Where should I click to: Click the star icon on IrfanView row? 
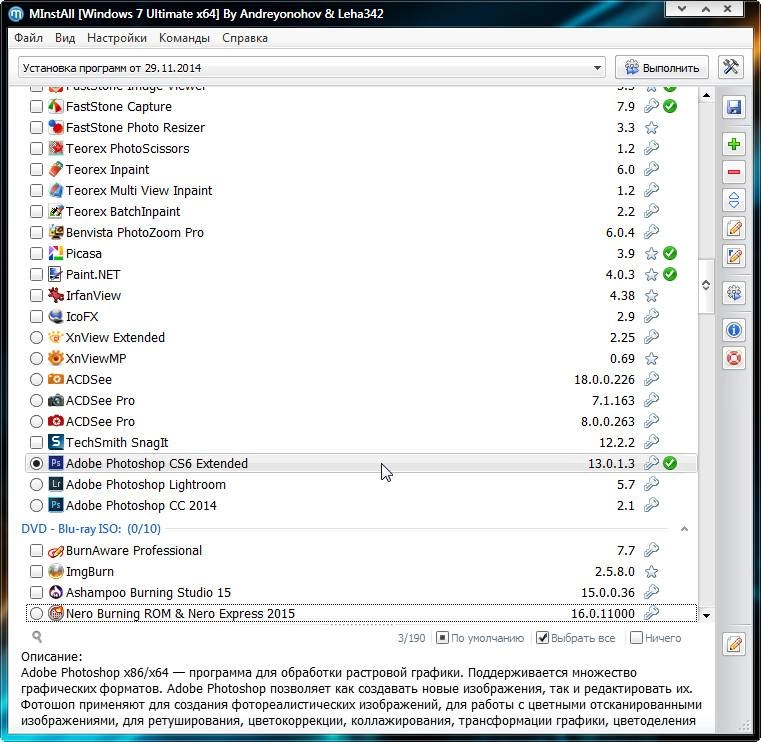(651, 296)
